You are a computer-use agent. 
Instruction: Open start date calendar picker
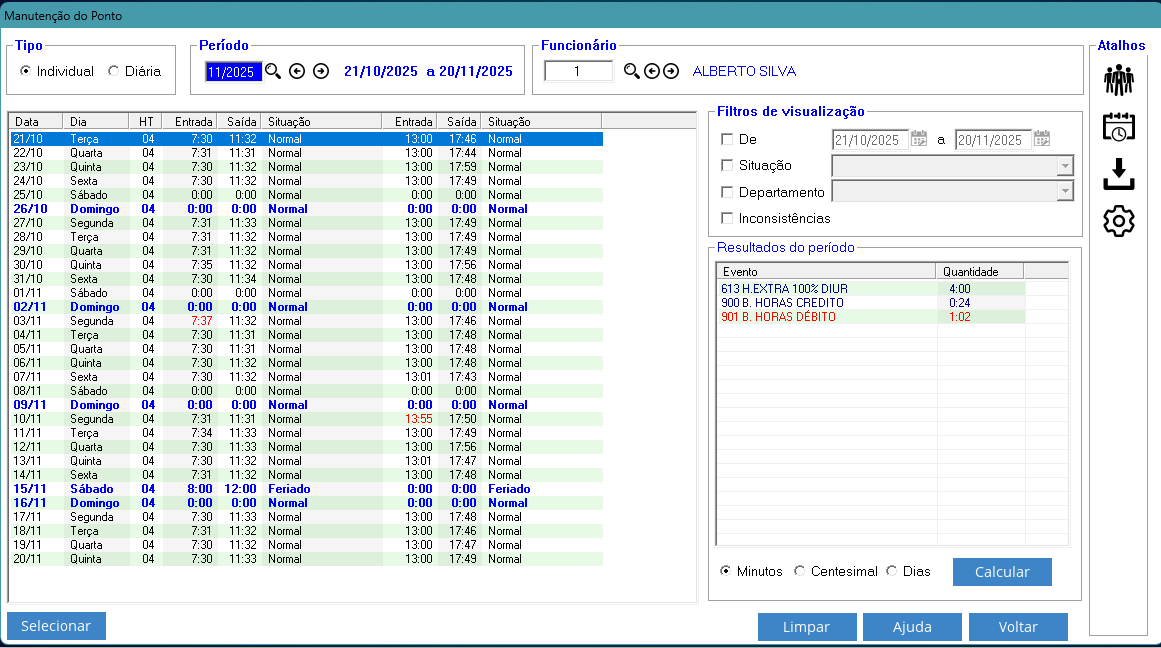point(918,139)
